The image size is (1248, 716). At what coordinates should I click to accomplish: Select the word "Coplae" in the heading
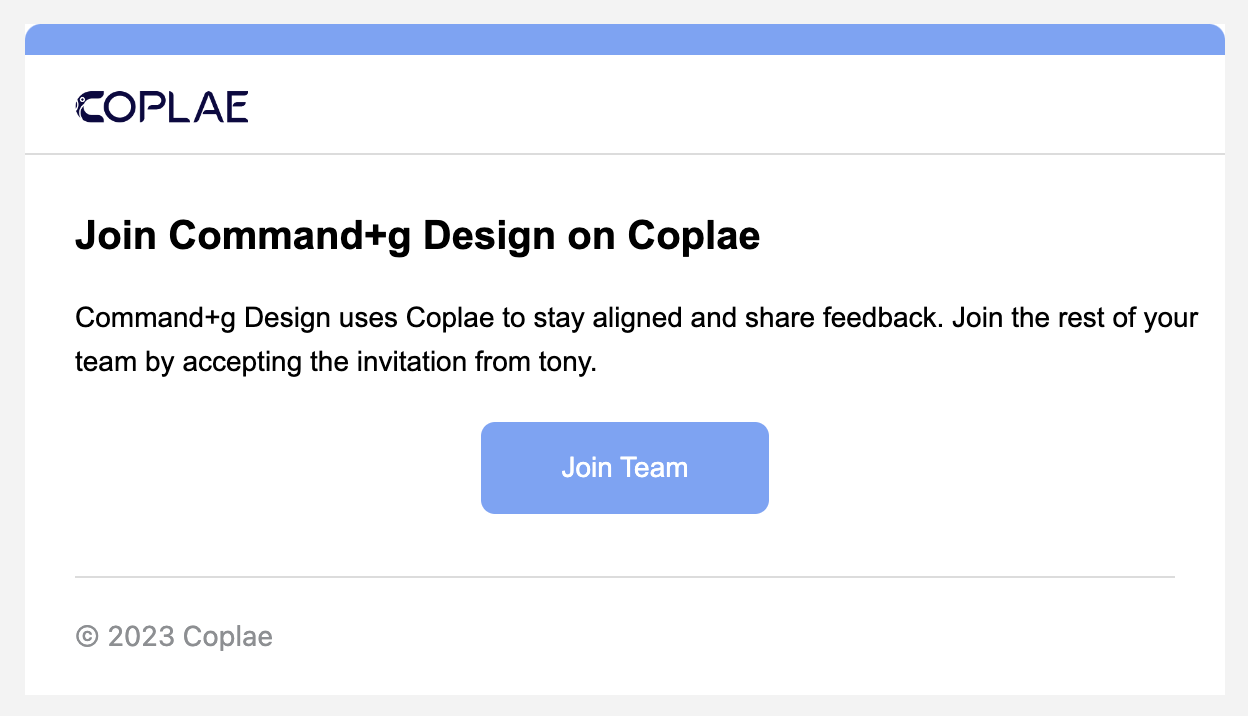coord(693,236)
